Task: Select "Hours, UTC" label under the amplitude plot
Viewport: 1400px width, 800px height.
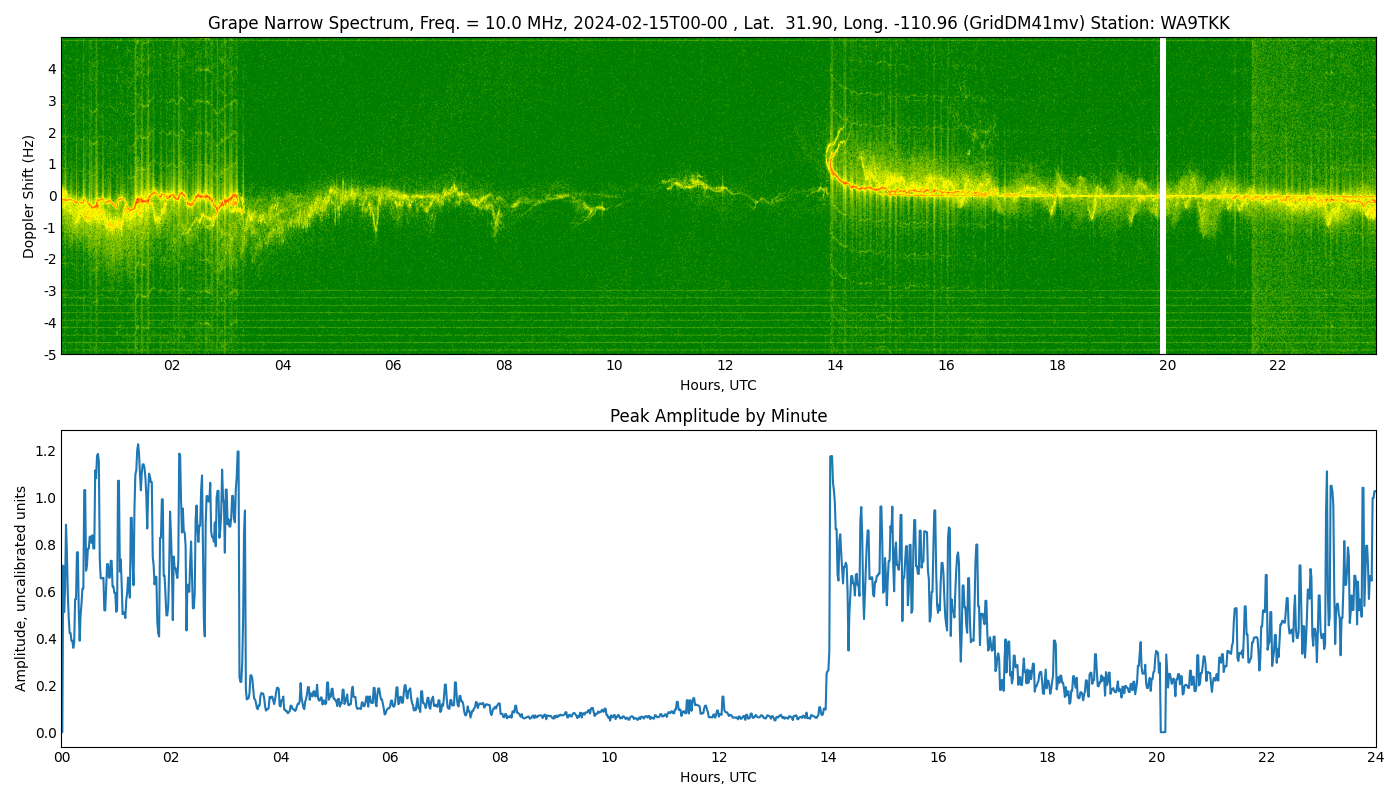Action: pyautogui.click(x=718, y=777)
